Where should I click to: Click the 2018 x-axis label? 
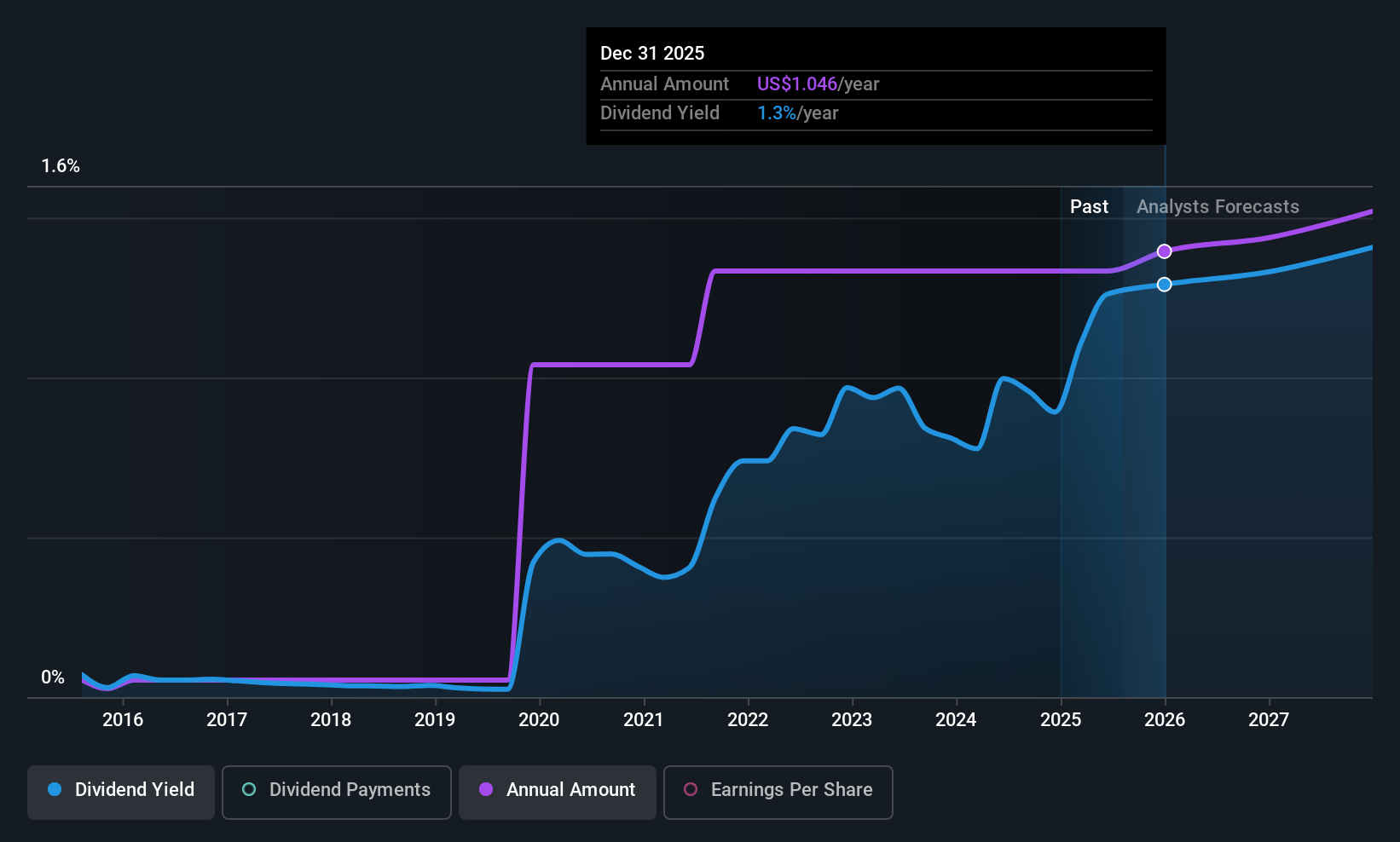pos(331,719)
